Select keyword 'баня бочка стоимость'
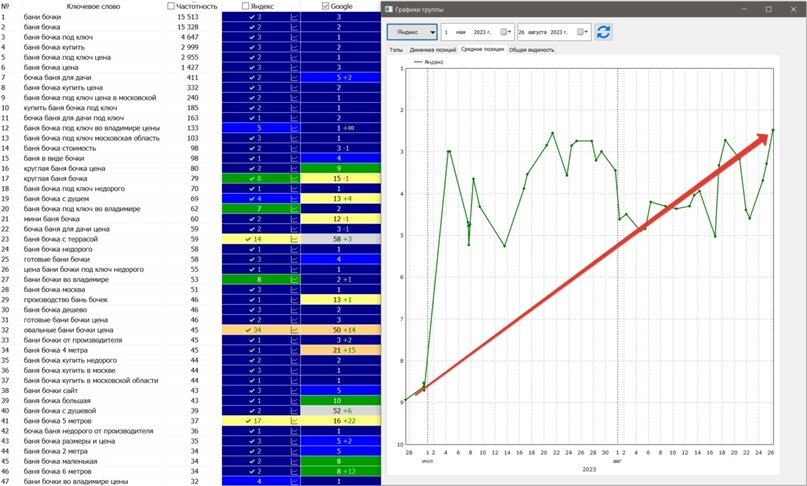 click(60, 148)
